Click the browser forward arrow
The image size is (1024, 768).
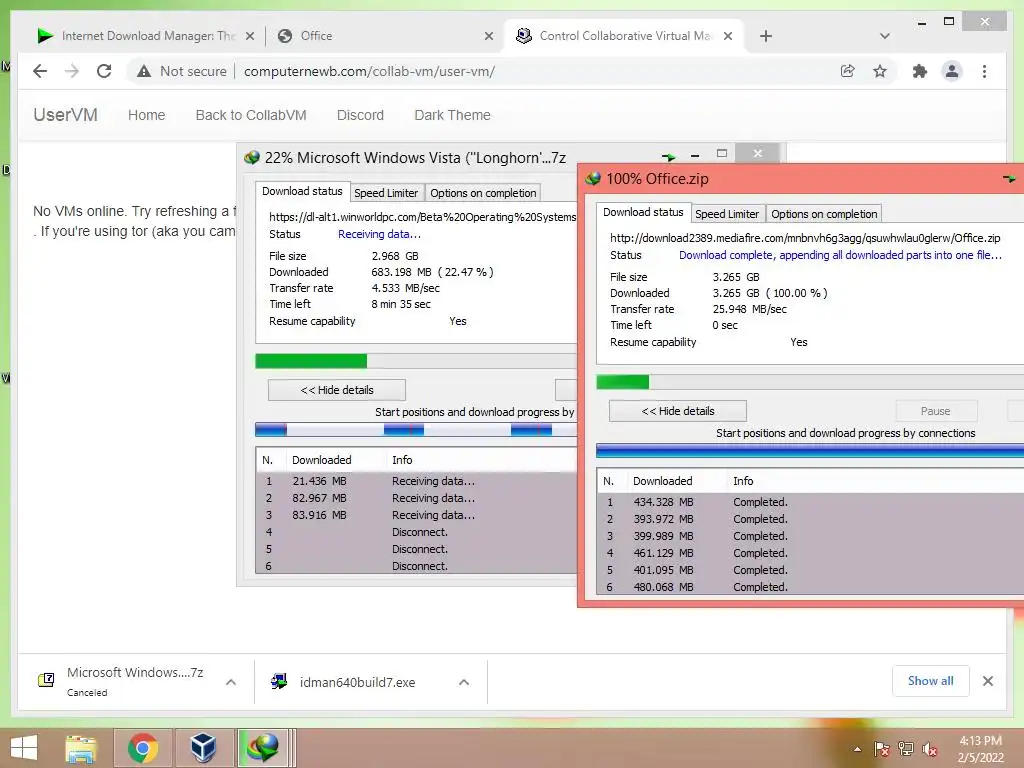pos(72,71)
